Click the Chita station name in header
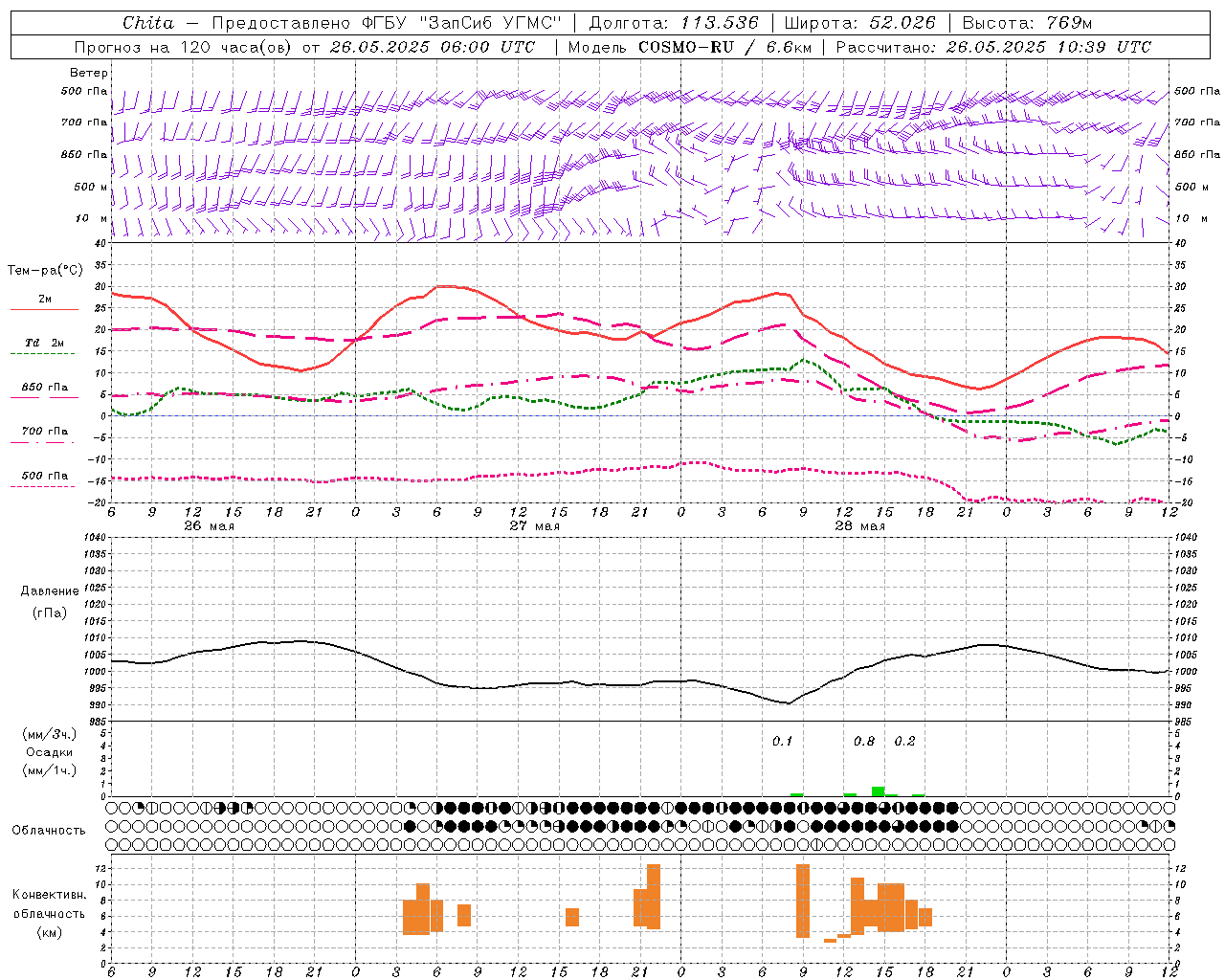Screen dimensions: 1225x980 tap(148, 23)
